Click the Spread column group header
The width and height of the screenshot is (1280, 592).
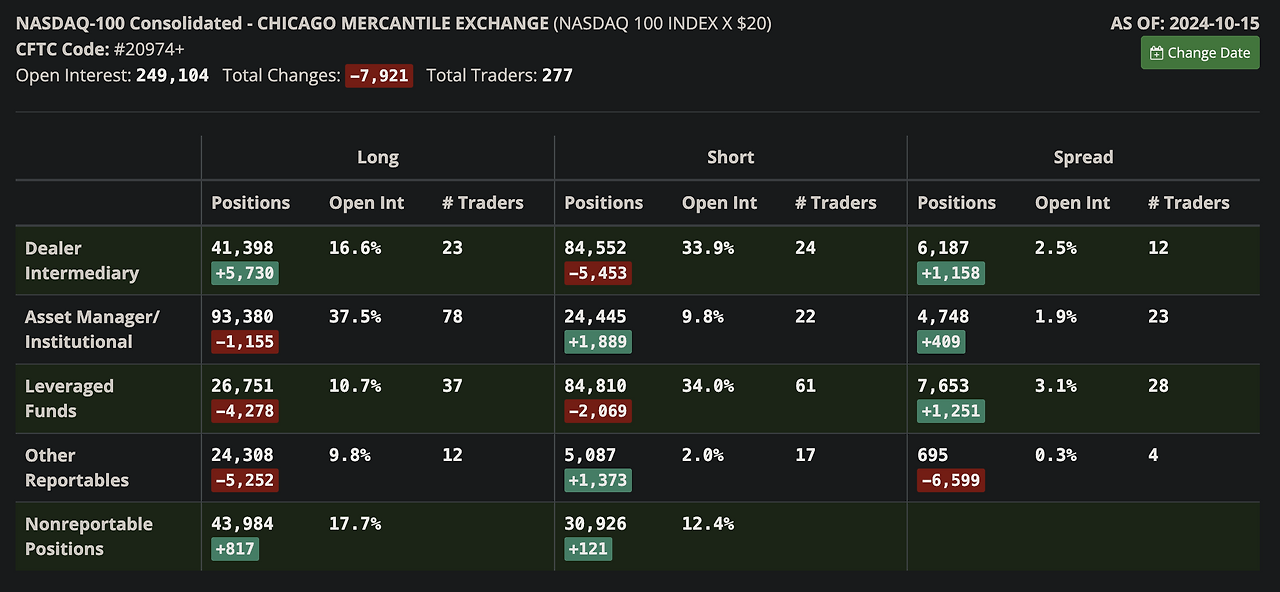[x=1083, y=157]
